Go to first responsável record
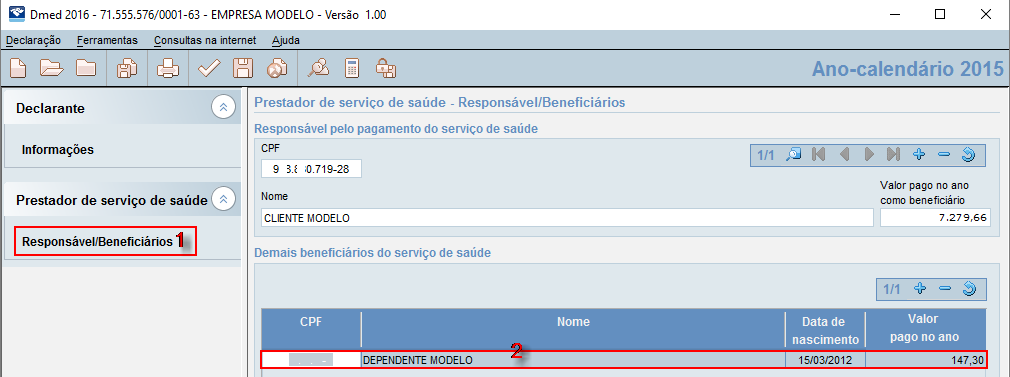Viewport: 1010px width, 377px height. click(x=819, y=155)
